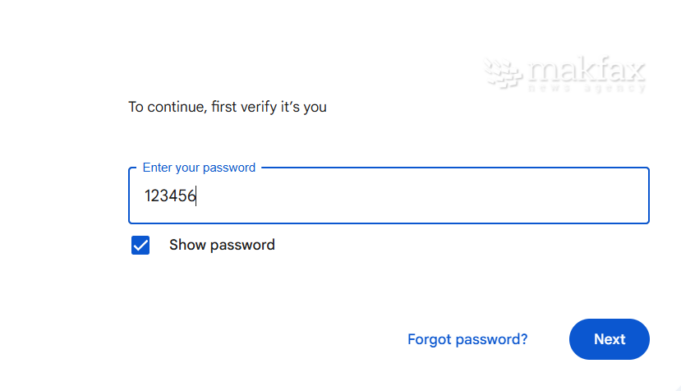The height and width of the screenshot is (391, 681).
Task: Click the Next button
Action: coord(609,339)
